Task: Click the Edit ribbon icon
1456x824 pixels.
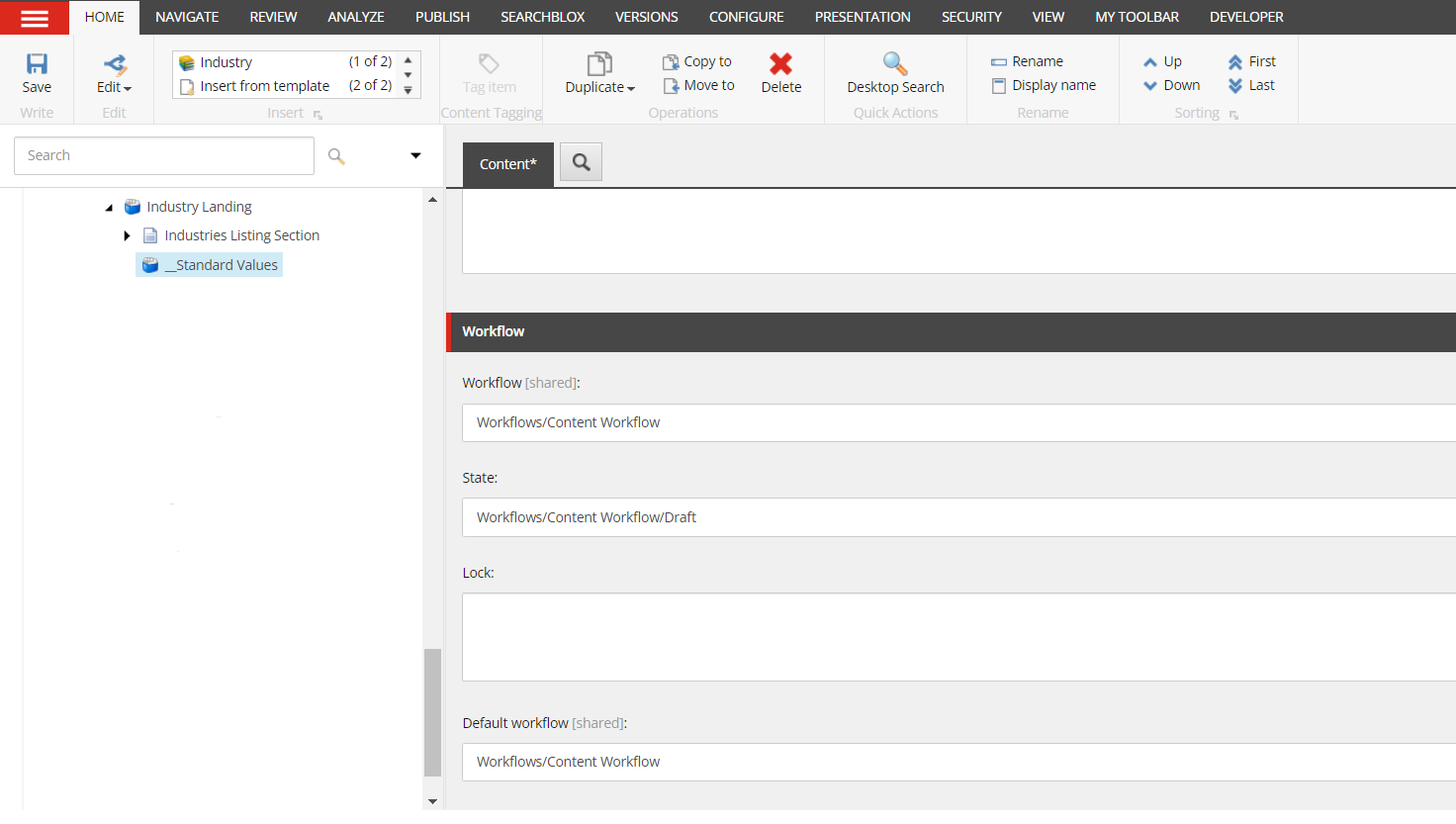Action: pos(115,65)
